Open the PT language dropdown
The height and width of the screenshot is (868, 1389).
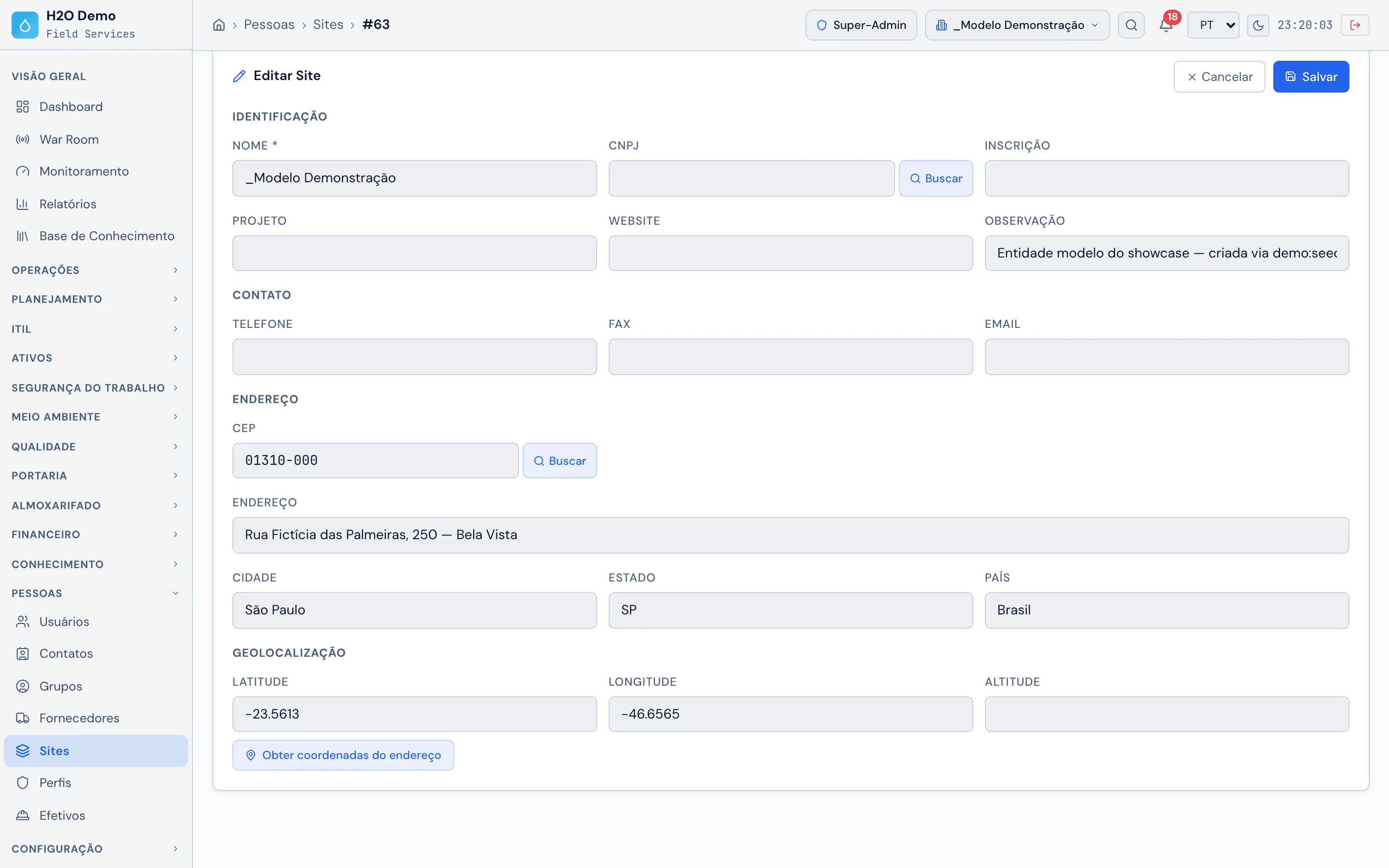click(1213, 25)
